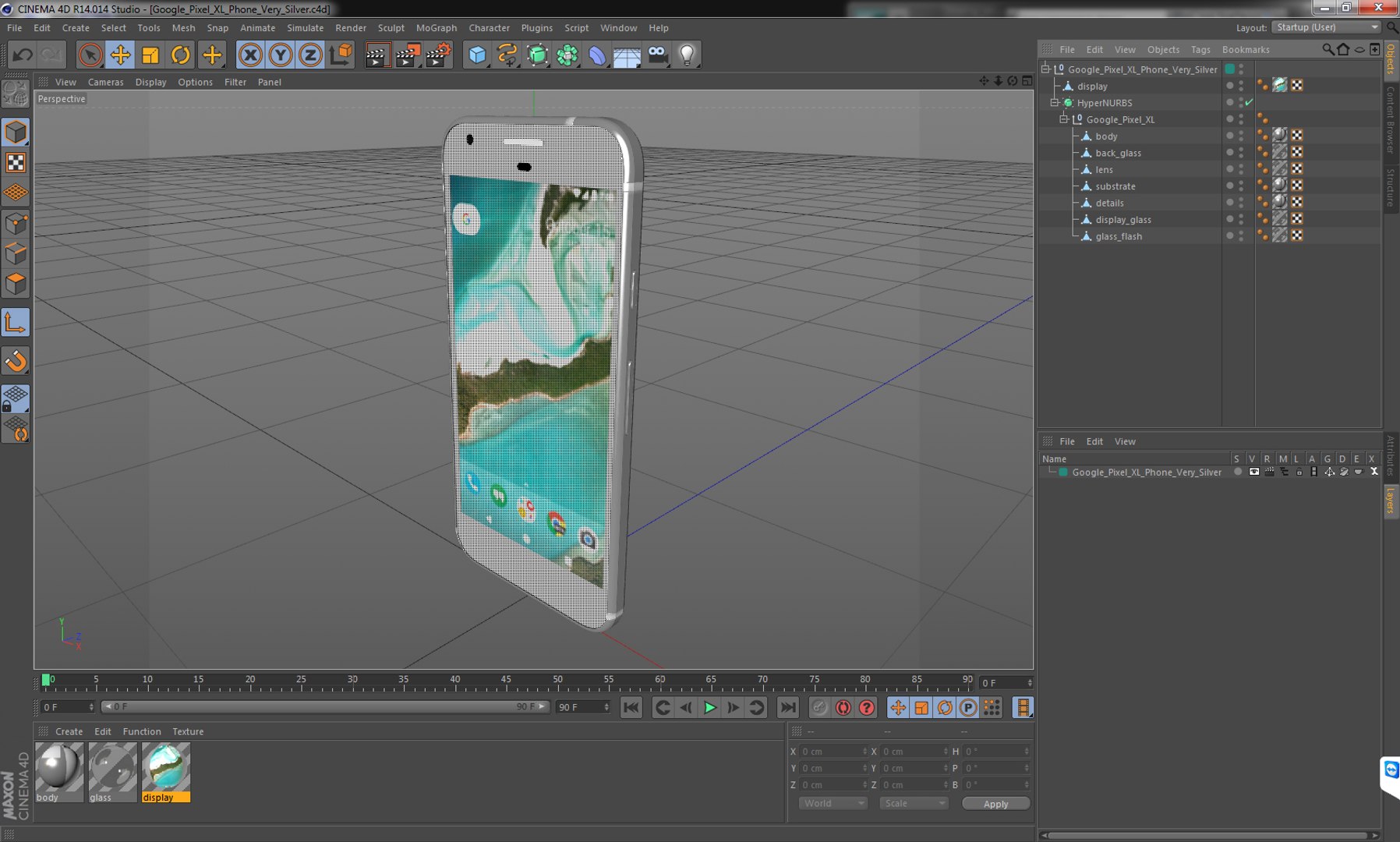The height and width of the screenshot is (842, 1400).
Task: Toggle HyperNURBS enabled checkmark
Action: click(1249, 102)
